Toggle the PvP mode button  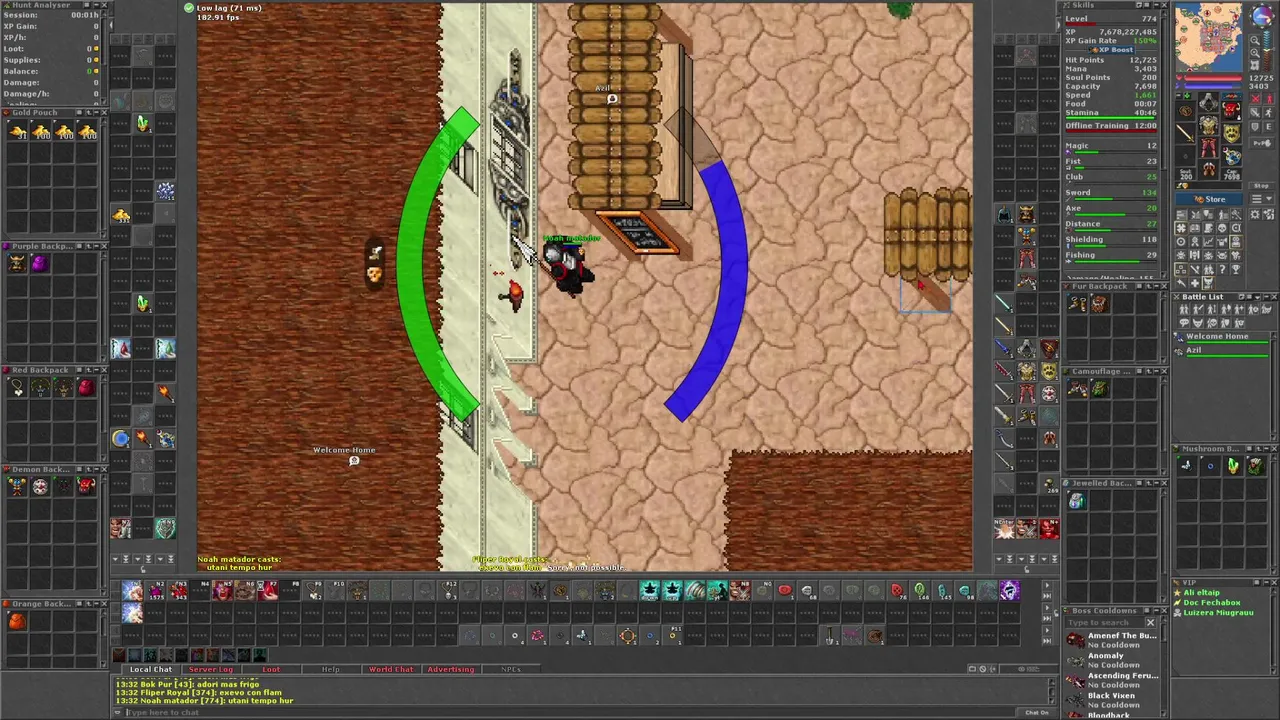tap(1262, 143)
